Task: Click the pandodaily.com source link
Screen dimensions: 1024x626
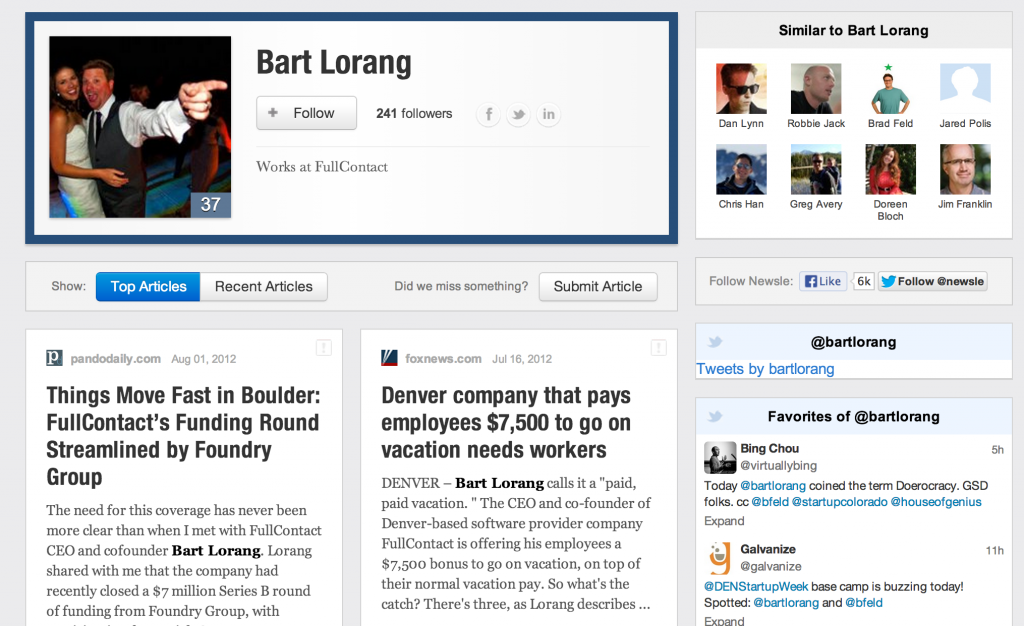Action: 116,358
